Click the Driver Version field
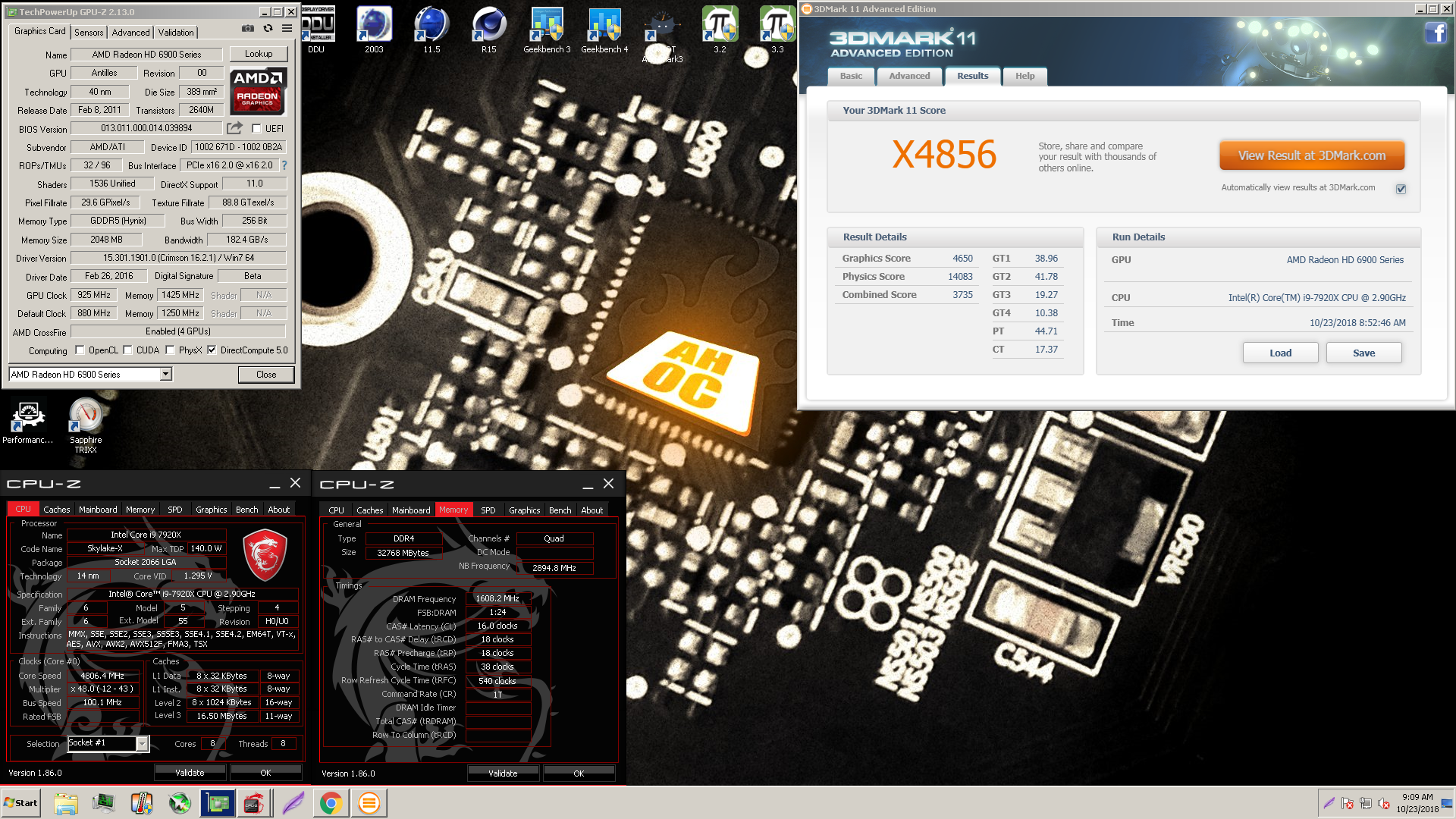The image size is (1456, 819). click(179, 258)
